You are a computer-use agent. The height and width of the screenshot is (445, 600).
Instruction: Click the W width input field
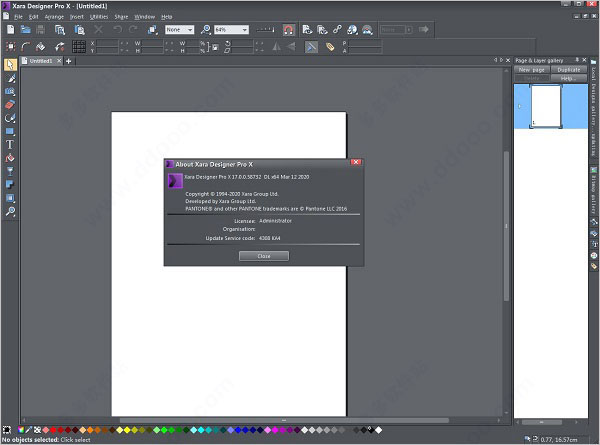(x=152, y=43)
